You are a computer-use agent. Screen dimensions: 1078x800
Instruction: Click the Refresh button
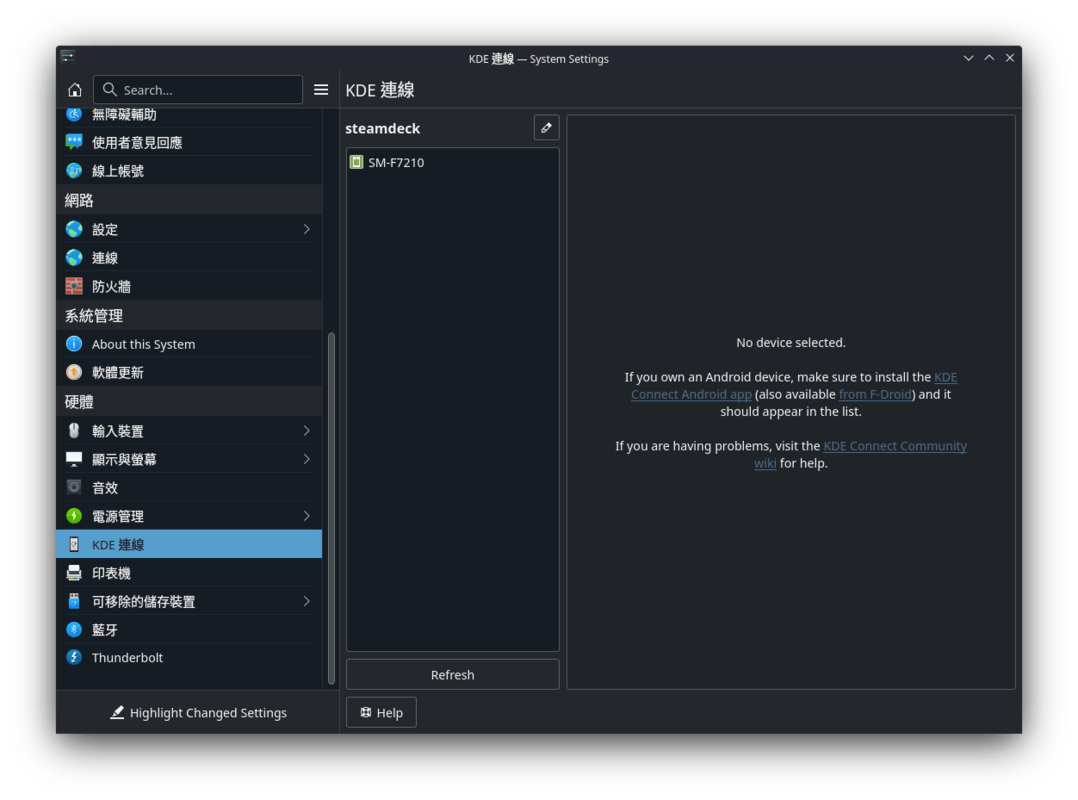click(452, 675)
